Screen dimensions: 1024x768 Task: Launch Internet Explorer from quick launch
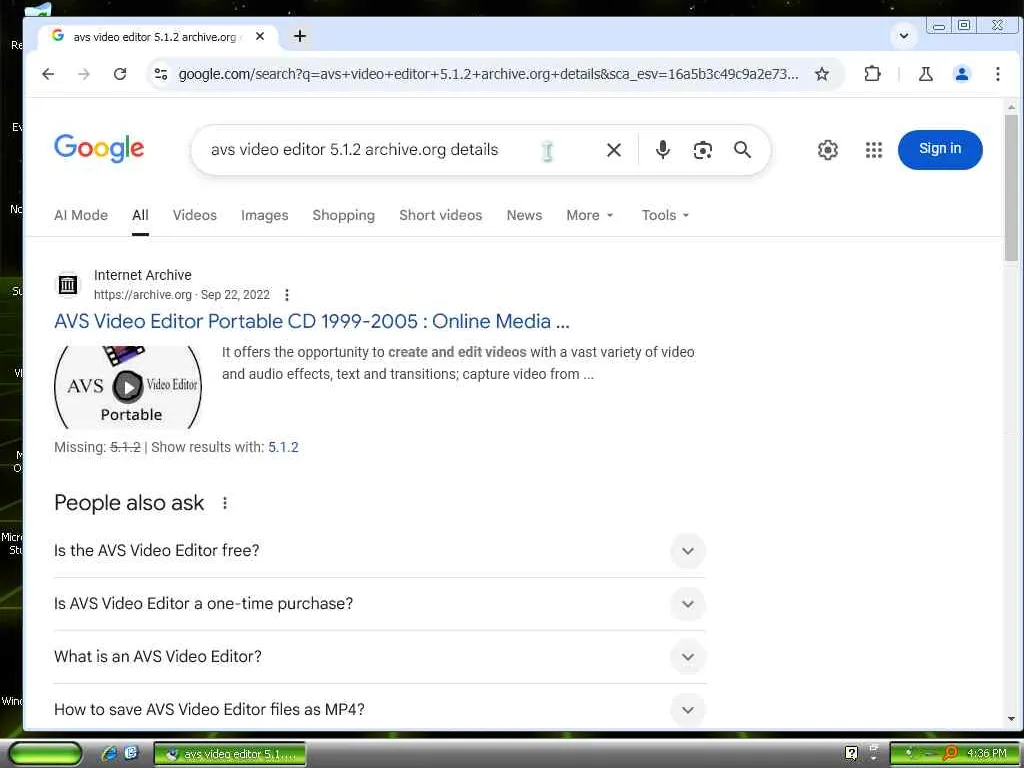(109, 754)
